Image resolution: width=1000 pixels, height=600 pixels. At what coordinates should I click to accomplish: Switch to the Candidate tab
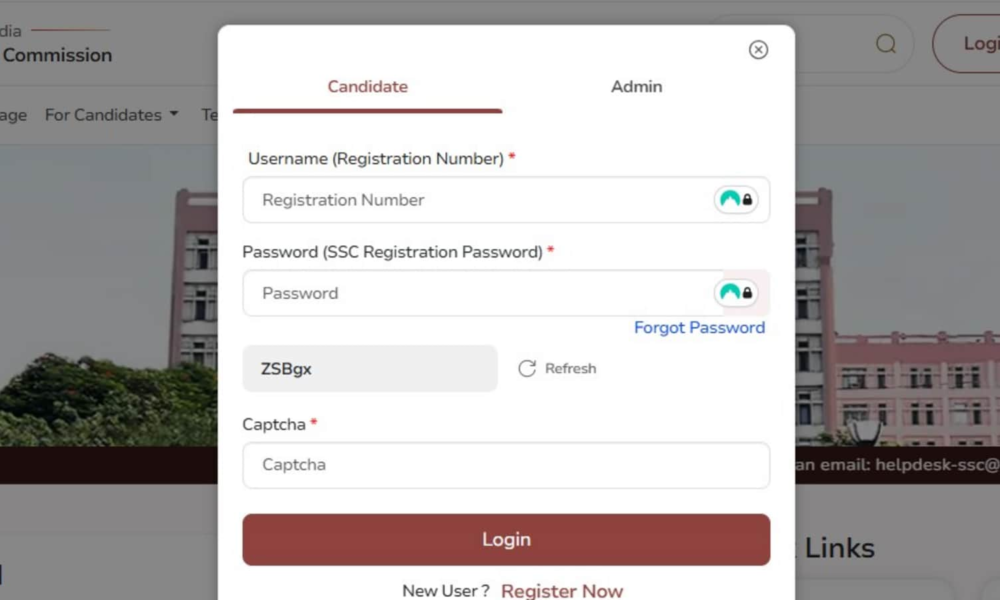[x=368, y=87]
